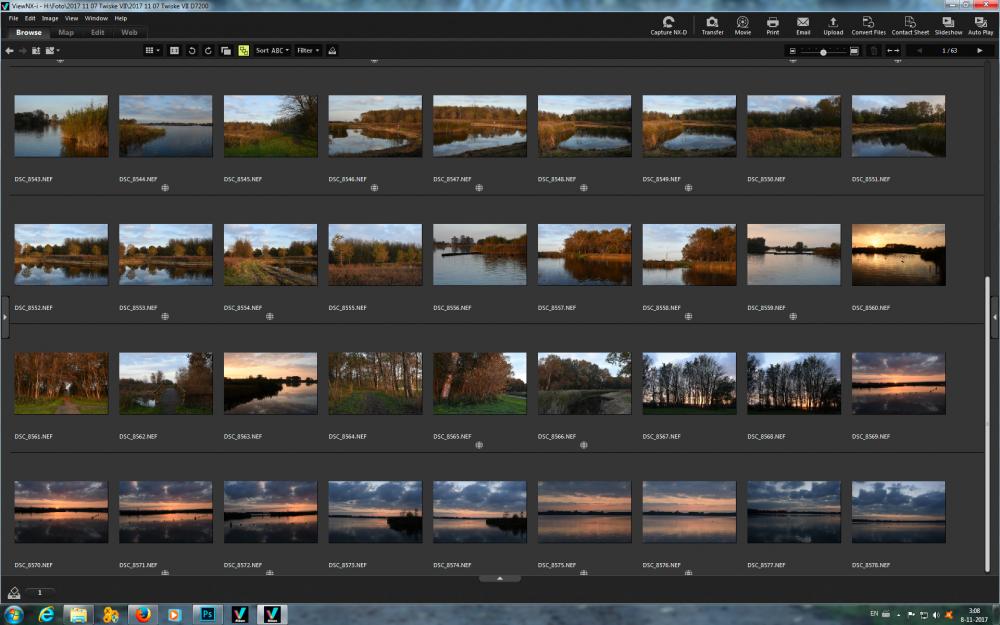Screen dimensions: 1000x625
Task: Start the Slideshow
Action: 948,26
